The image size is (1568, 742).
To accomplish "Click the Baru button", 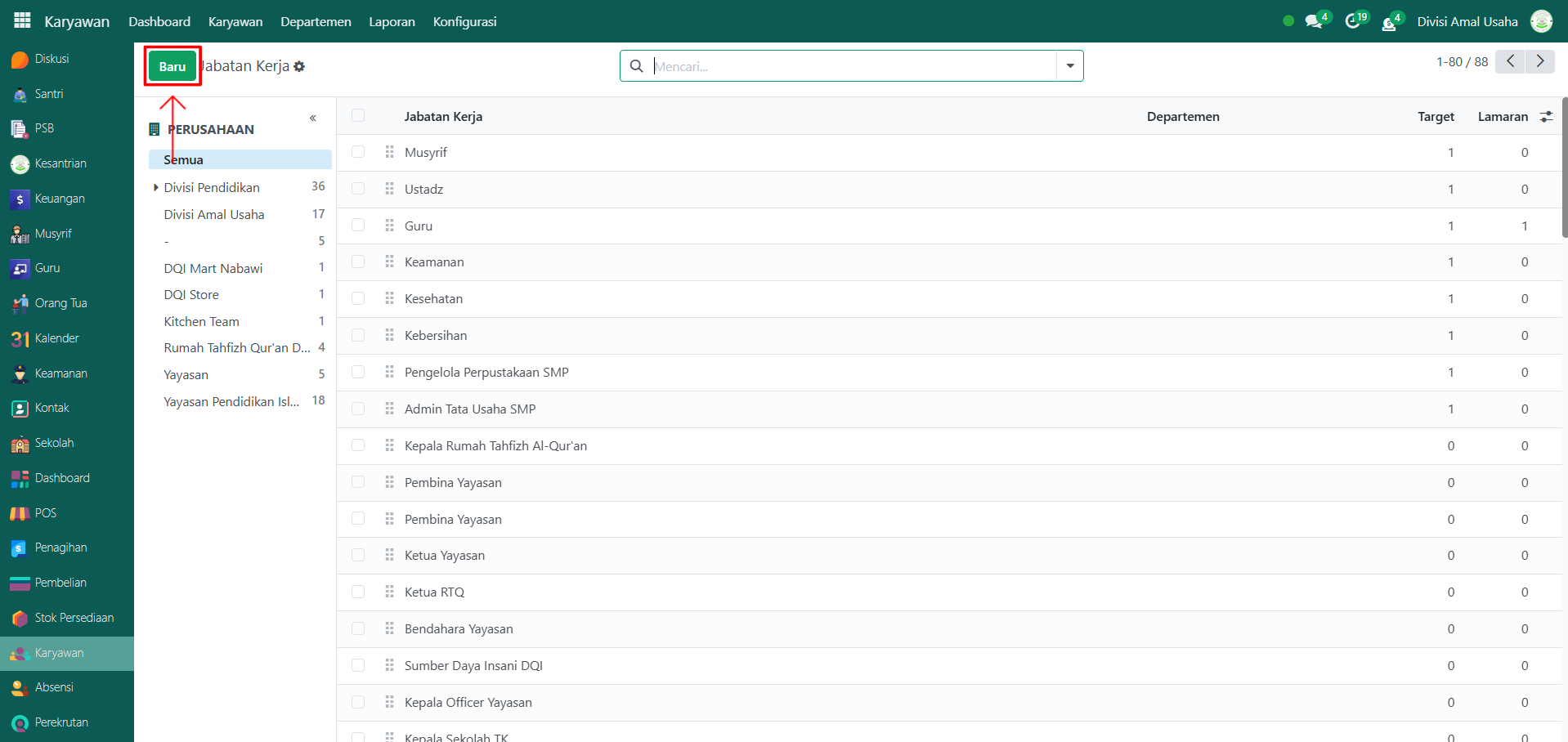I will (x=172, y=66).
